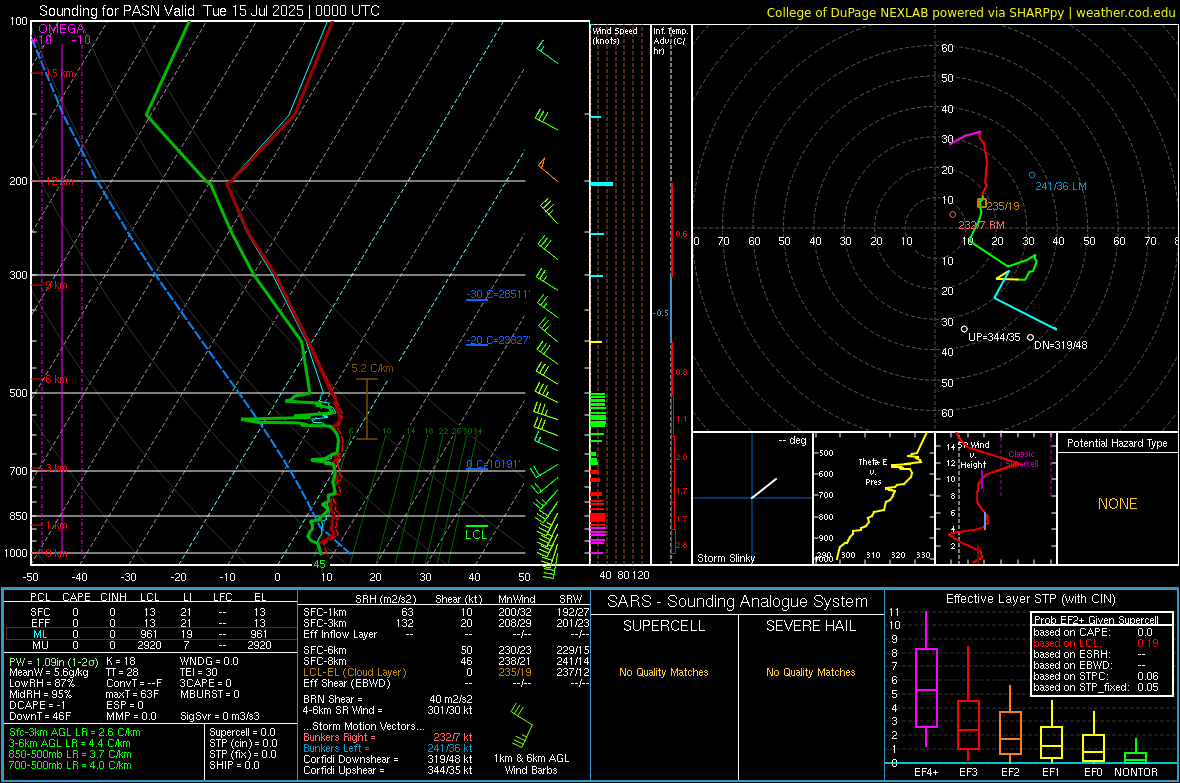Click the 'Sfc-3km AGL LR = 2.6 C/km' line
The height and width of the screenshot is (783, 1180).
tap(75, 732)
